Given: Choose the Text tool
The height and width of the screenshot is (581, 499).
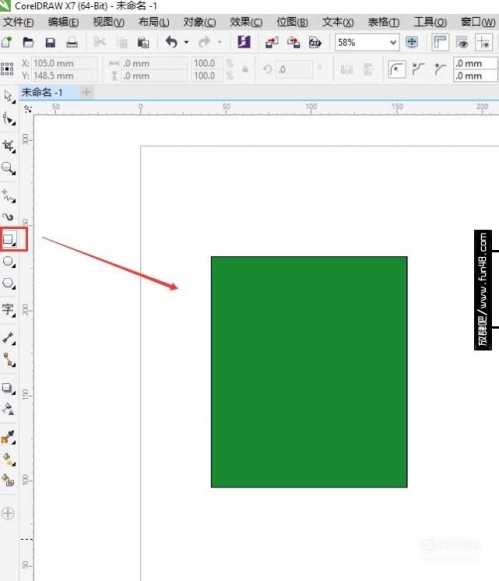Looking at the screenshot, I should point(9,309).
